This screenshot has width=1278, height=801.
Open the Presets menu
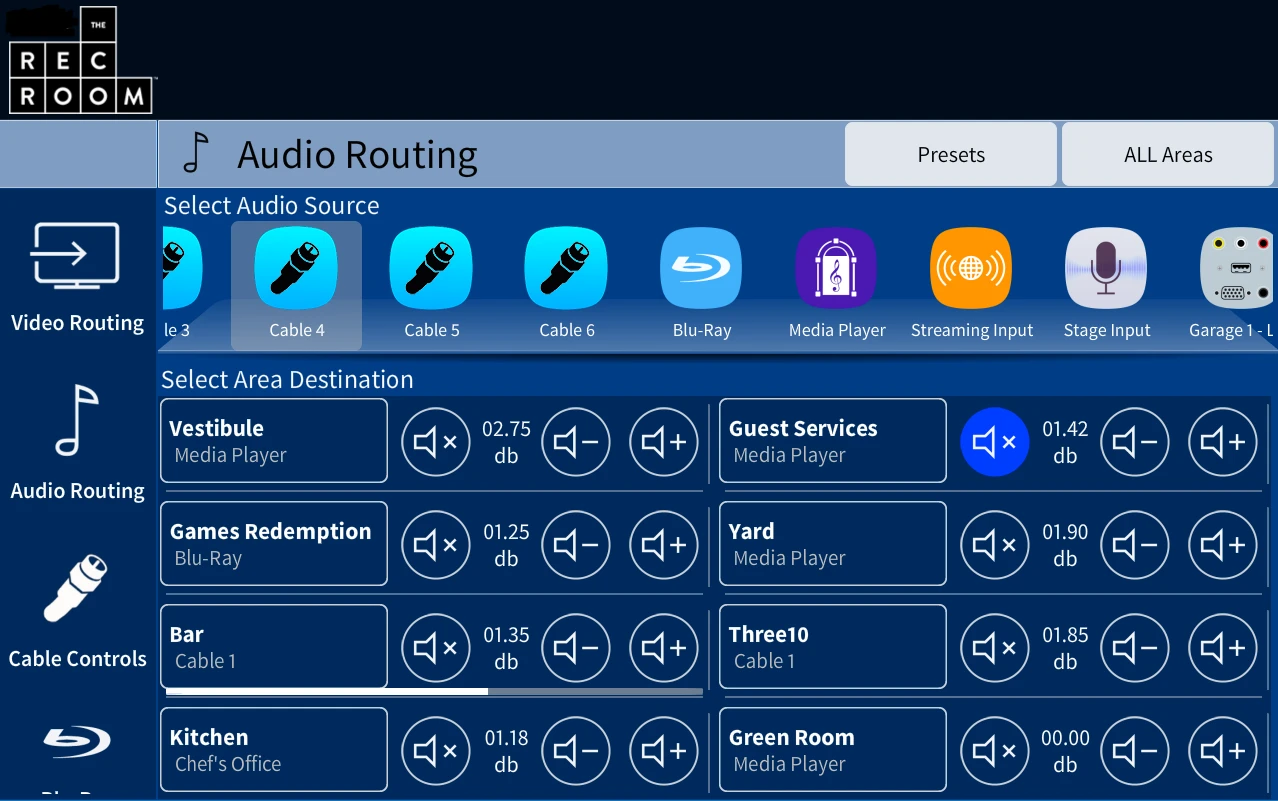tap(950, 155)
